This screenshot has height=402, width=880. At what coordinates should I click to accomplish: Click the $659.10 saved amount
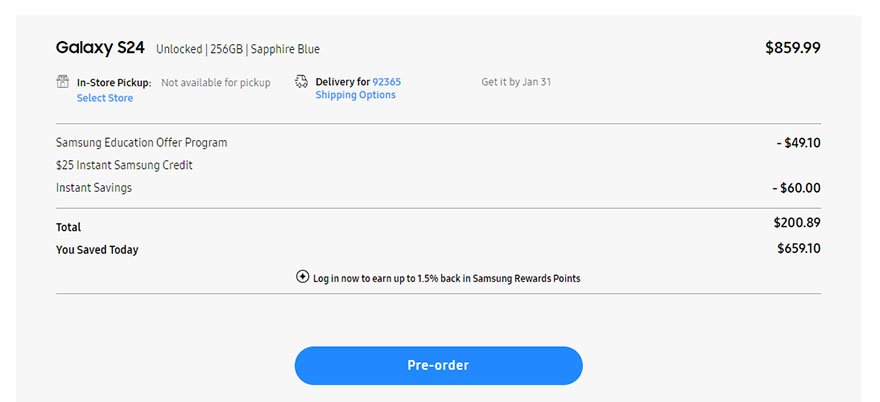click(798, 248)
